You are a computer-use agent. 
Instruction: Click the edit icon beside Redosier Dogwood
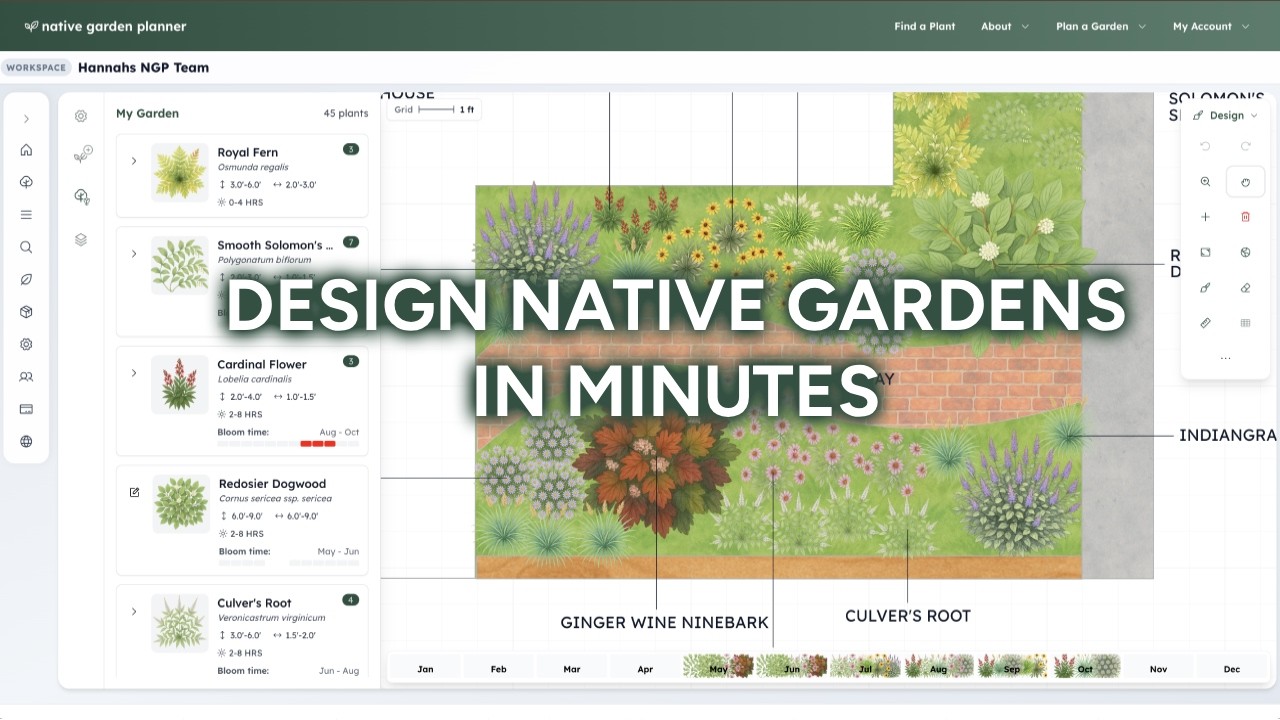point(134,492)
